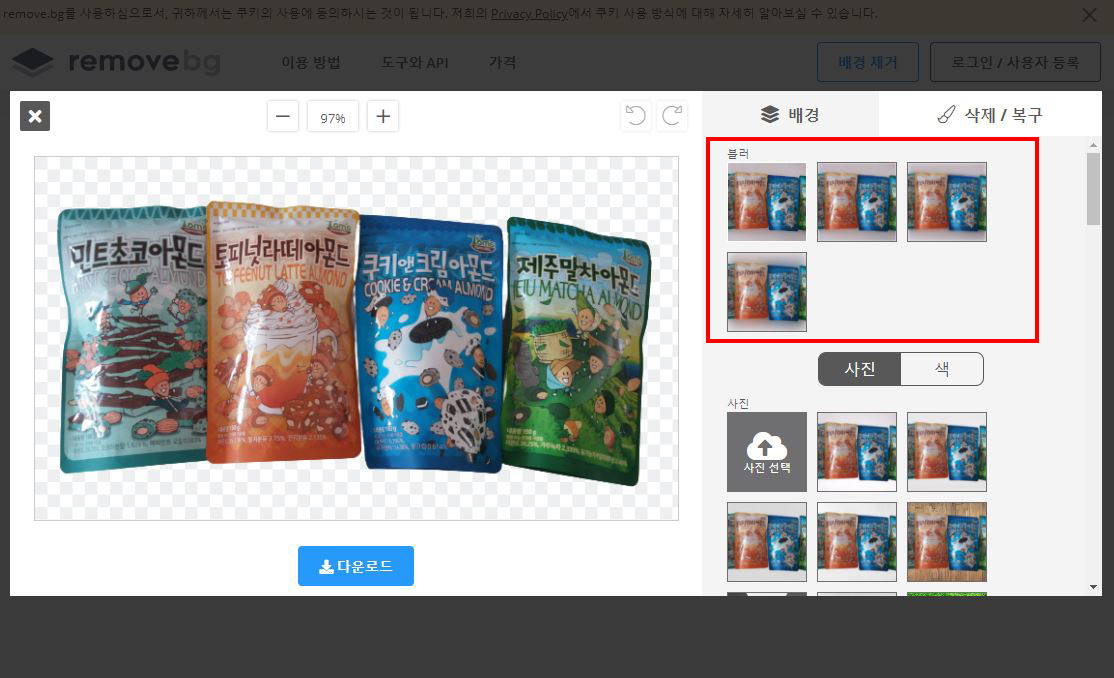Select the second blur thumbnail
This screenshot has height=678, width=1114.
click(857, 202)
